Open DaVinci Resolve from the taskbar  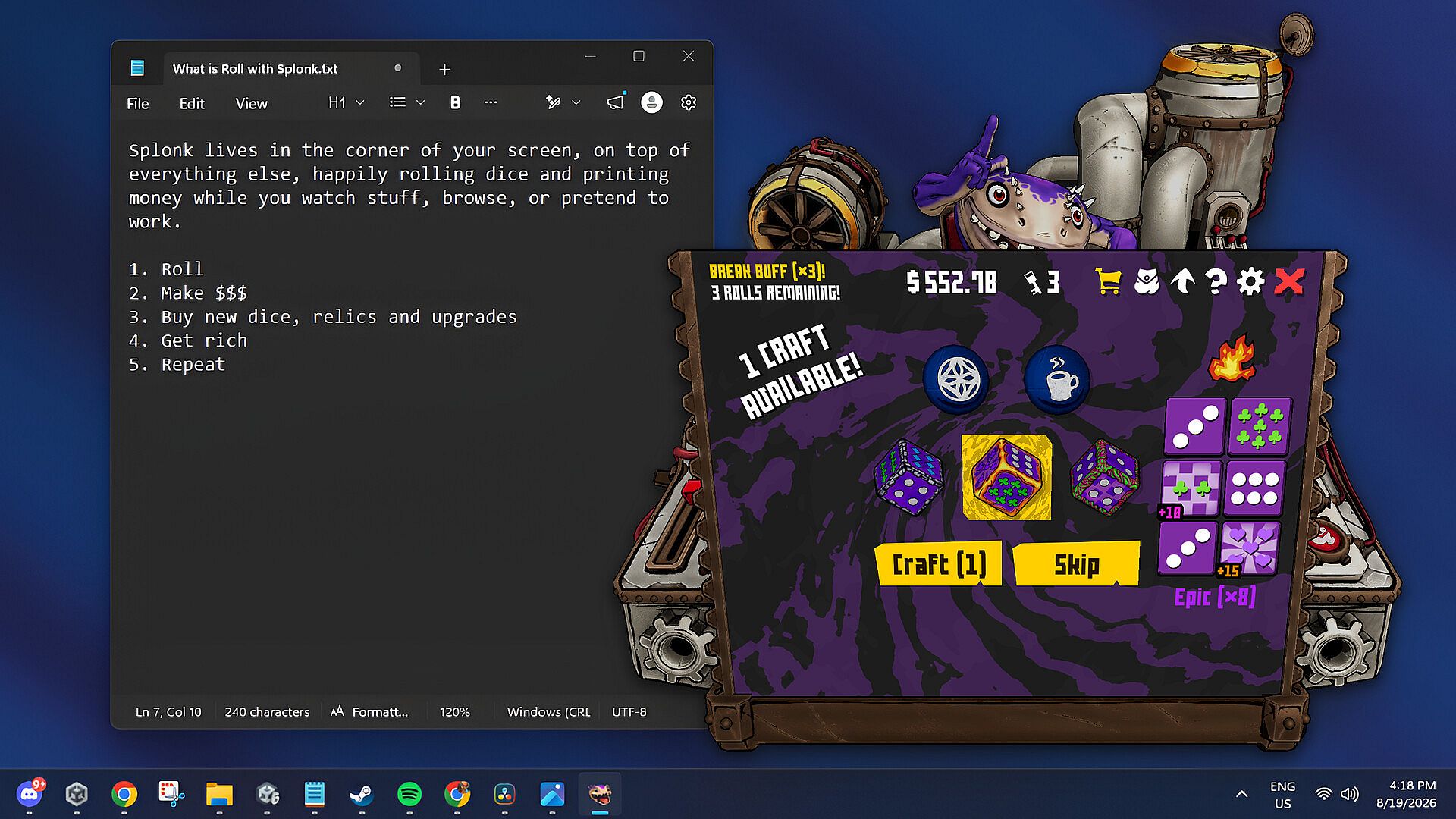[504, 794]
